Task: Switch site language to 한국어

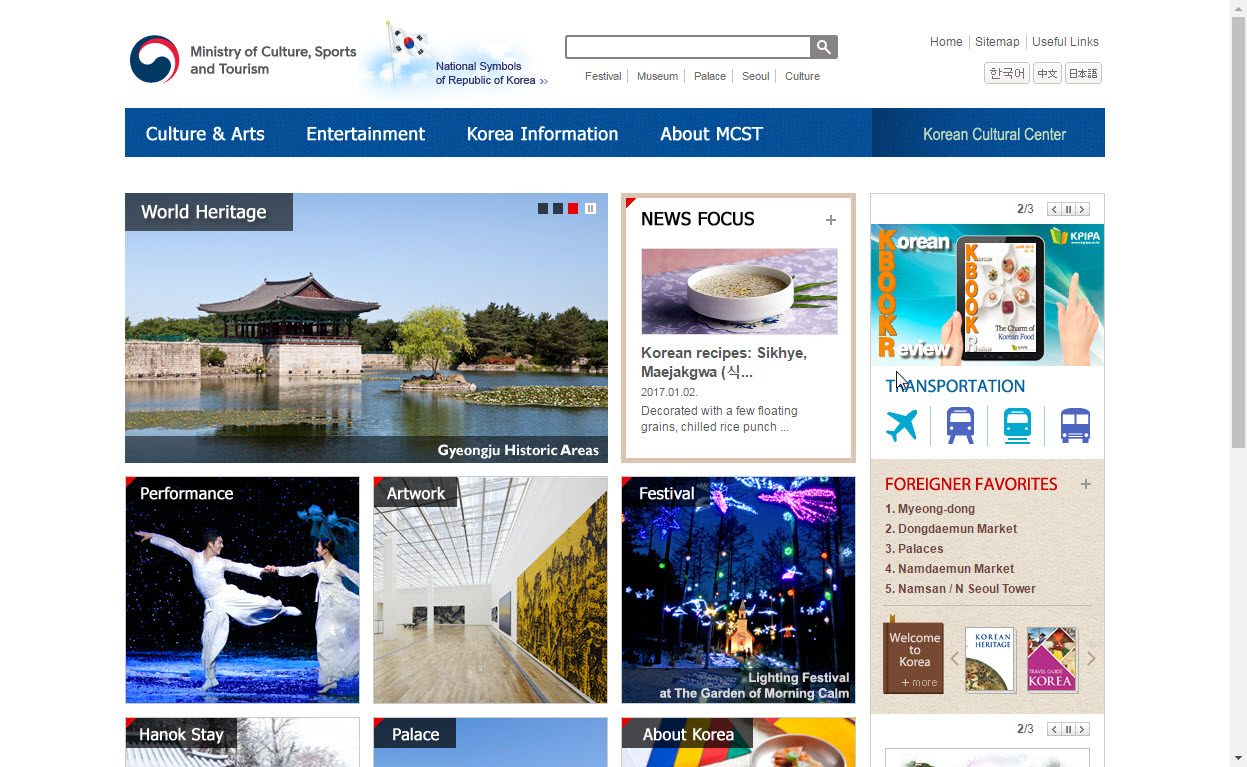Action: (x=1006, y=74)
